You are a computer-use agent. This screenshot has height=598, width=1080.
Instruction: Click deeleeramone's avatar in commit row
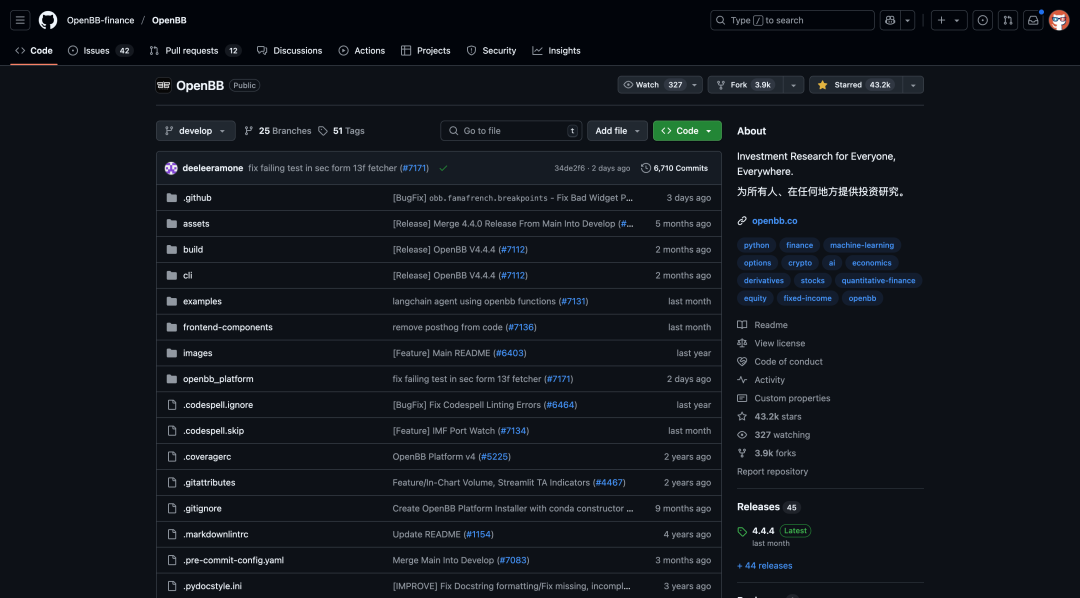[x=171, y=168]
